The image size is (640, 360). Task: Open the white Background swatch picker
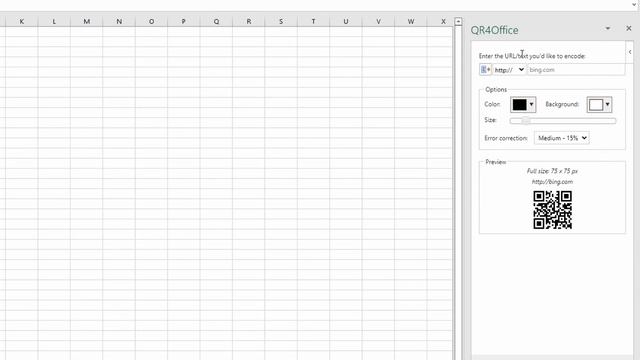tap(596, 104)
